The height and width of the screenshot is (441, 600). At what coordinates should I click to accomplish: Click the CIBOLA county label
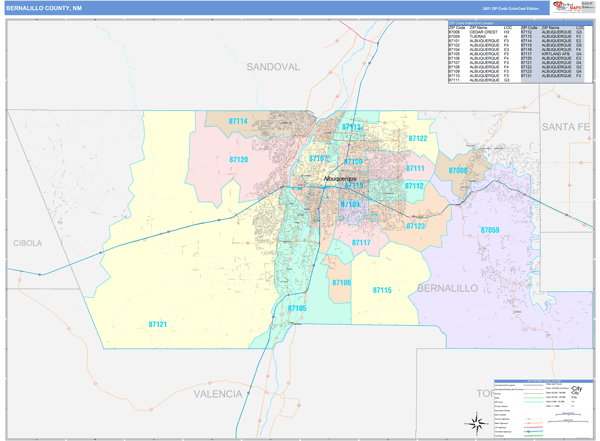(x=28, y=243)
